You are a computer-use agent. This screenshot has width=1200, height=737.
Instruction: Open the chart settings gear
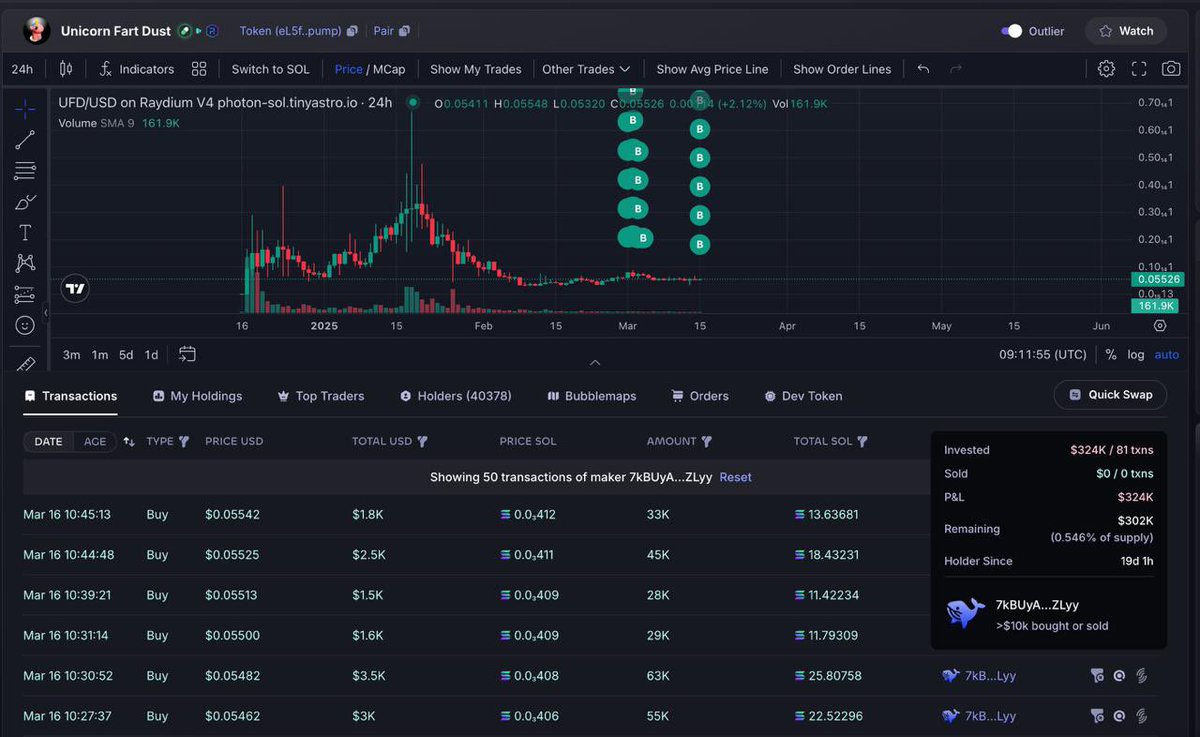[1106, 68]
